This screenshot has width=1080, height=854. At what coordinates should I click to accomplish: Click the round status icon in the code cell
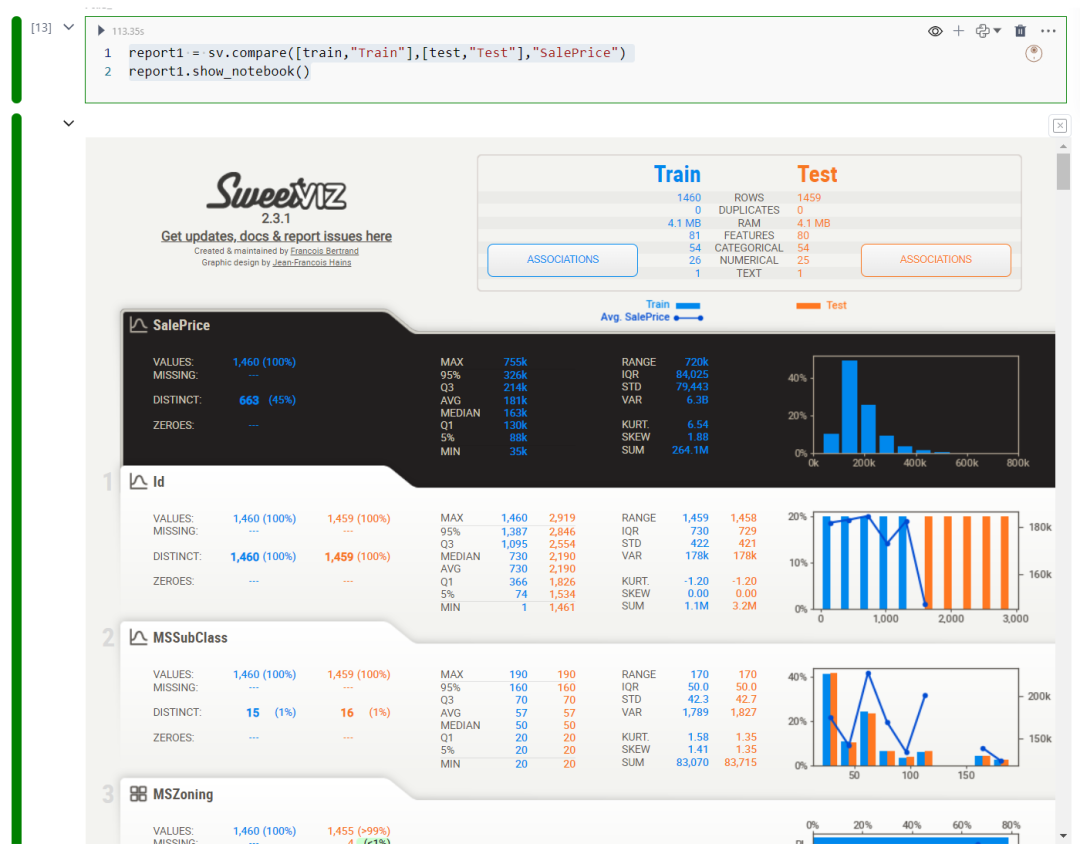point(1034,53)
